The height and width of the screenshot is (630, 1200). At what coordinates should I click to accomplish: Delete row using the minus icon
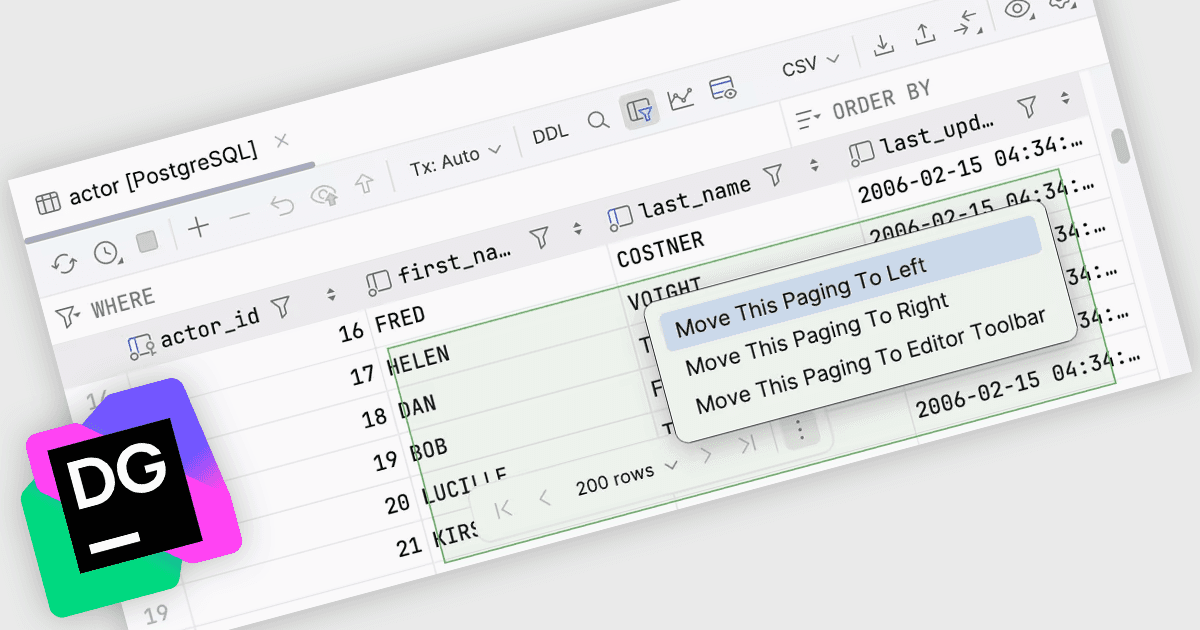(240, 217)
